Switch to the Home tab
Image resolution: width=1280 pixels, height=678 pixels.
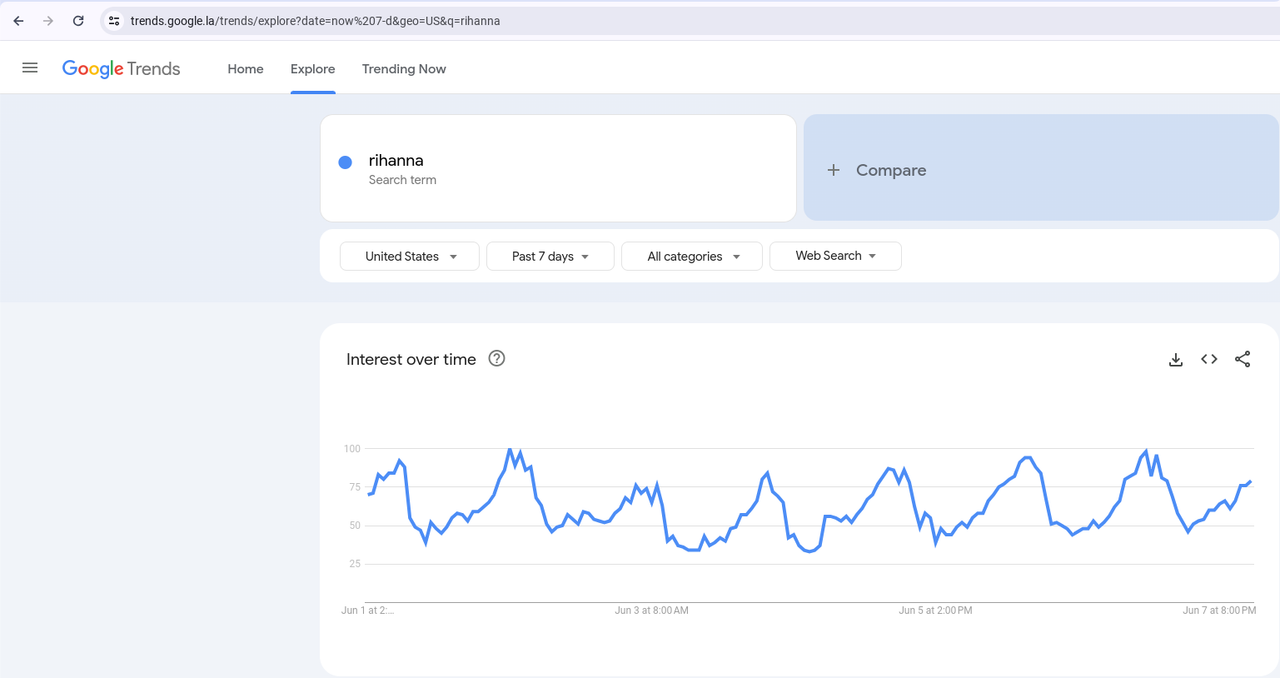[x=245, y=69]
